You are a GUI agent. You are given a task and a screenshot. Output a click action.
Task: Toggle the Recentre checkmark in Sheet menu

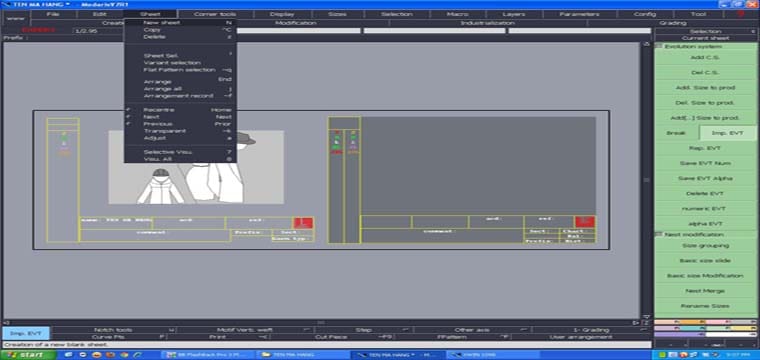click(x=128, y=110)
